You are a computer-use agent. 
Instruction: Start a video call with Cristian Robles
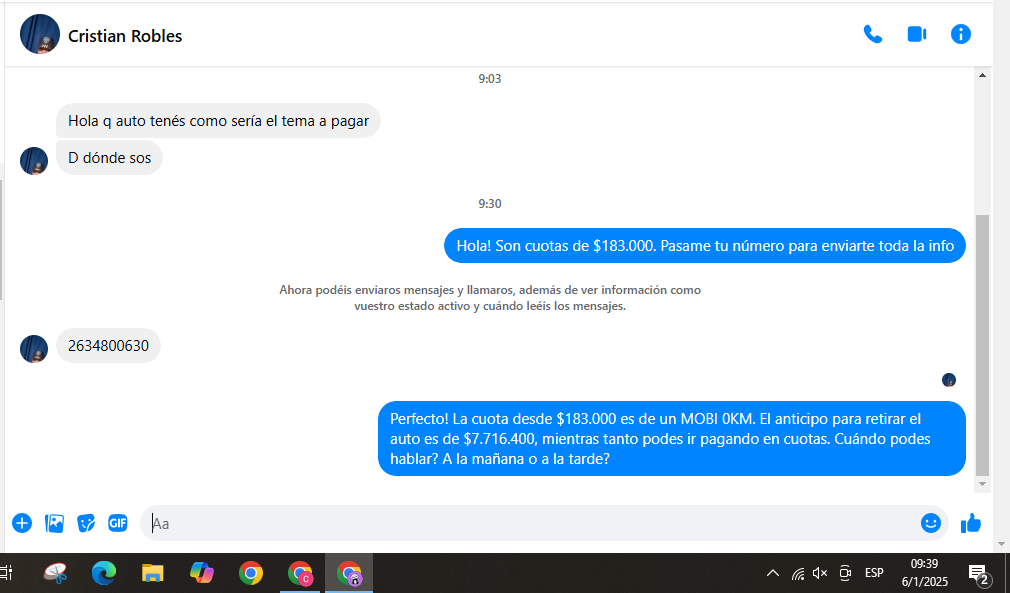coord(916,35)
